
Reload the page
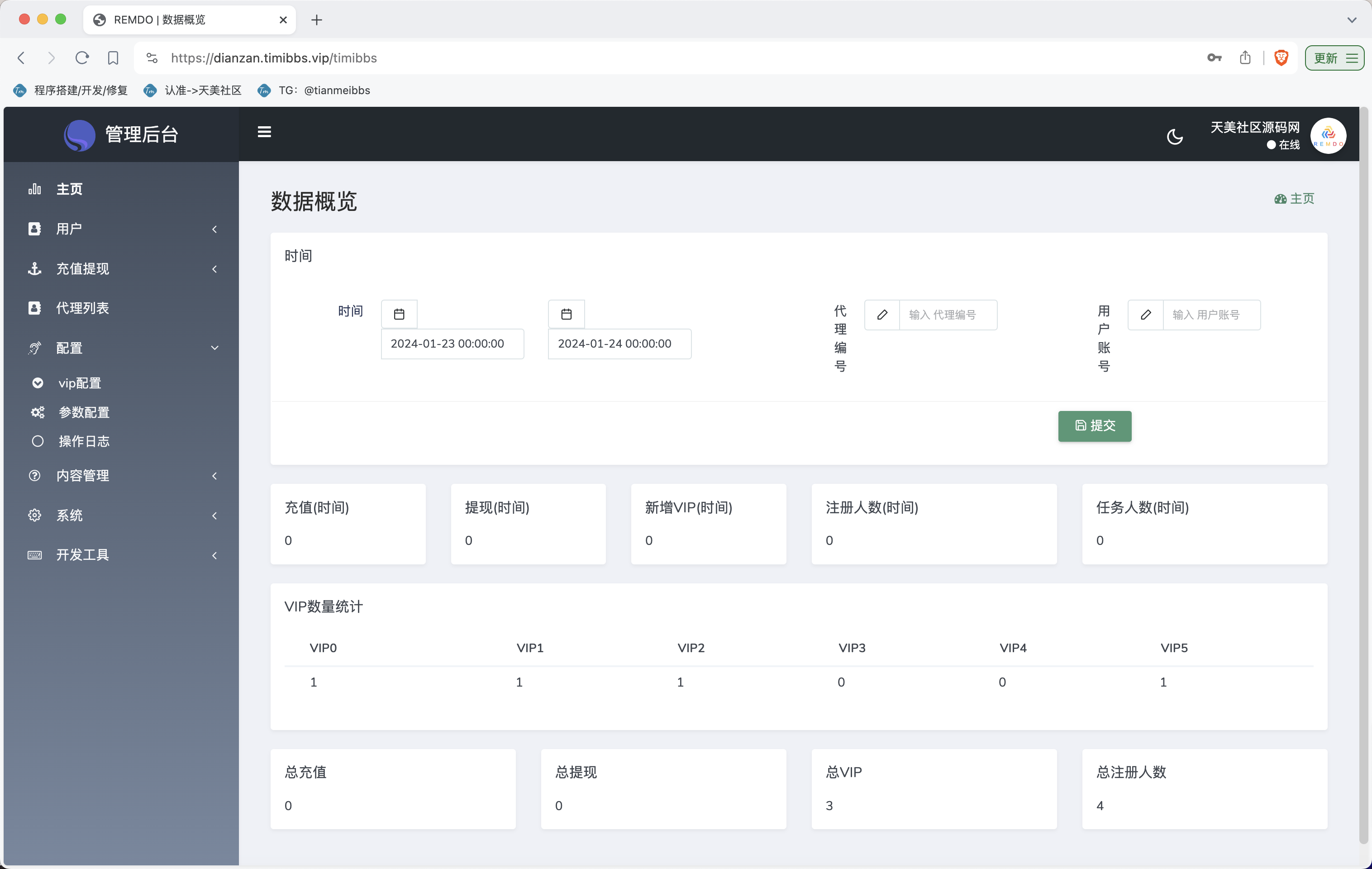tap(82, 57)
